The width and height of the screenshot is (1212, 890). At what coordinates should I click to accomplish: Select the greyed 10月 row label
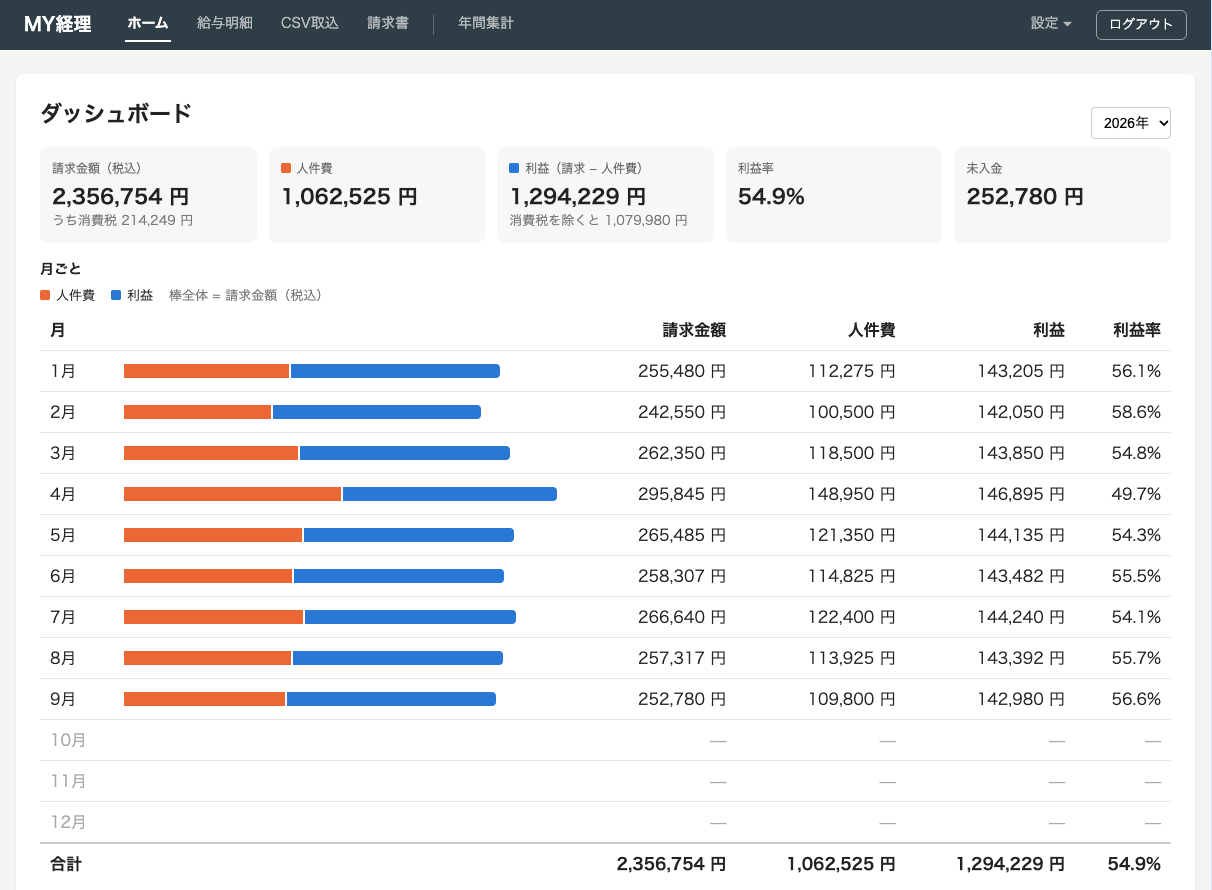tap(68, 740)
